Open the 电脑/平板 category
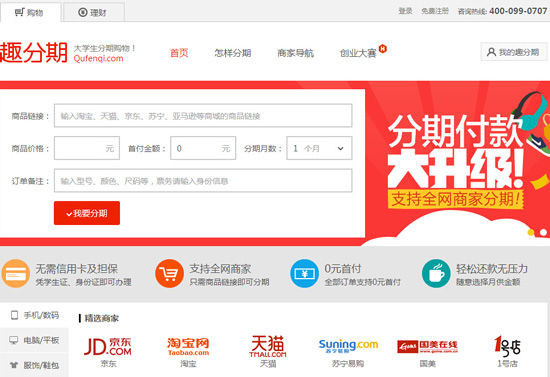 tap(34, 340)
